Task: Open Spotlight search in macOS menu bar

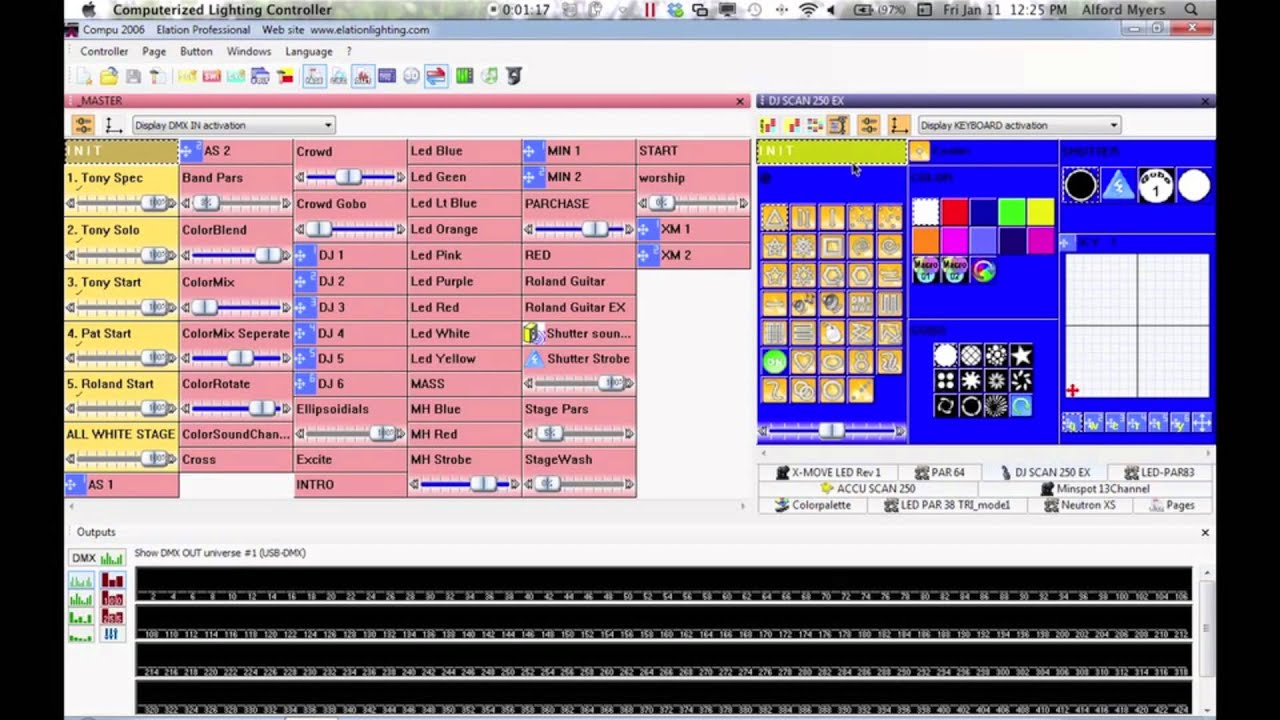Action: [1191, 10]
